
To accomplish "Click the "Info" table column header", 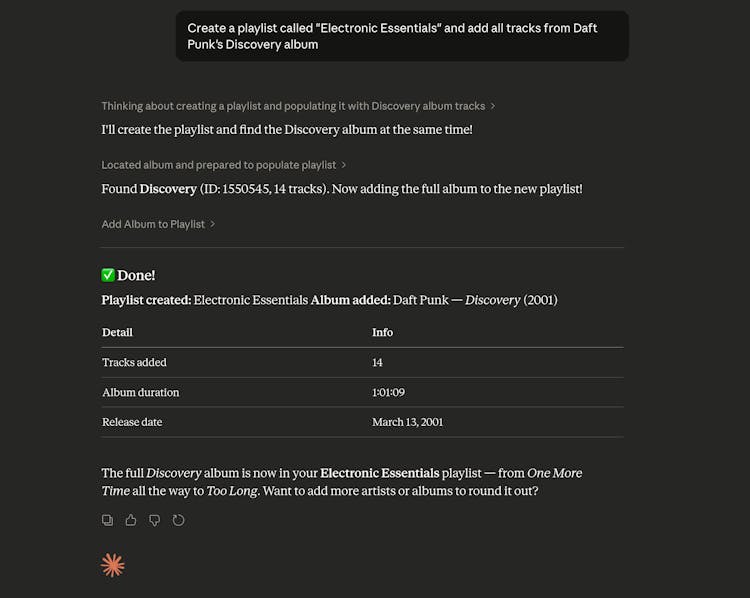I will click(382, 332).
